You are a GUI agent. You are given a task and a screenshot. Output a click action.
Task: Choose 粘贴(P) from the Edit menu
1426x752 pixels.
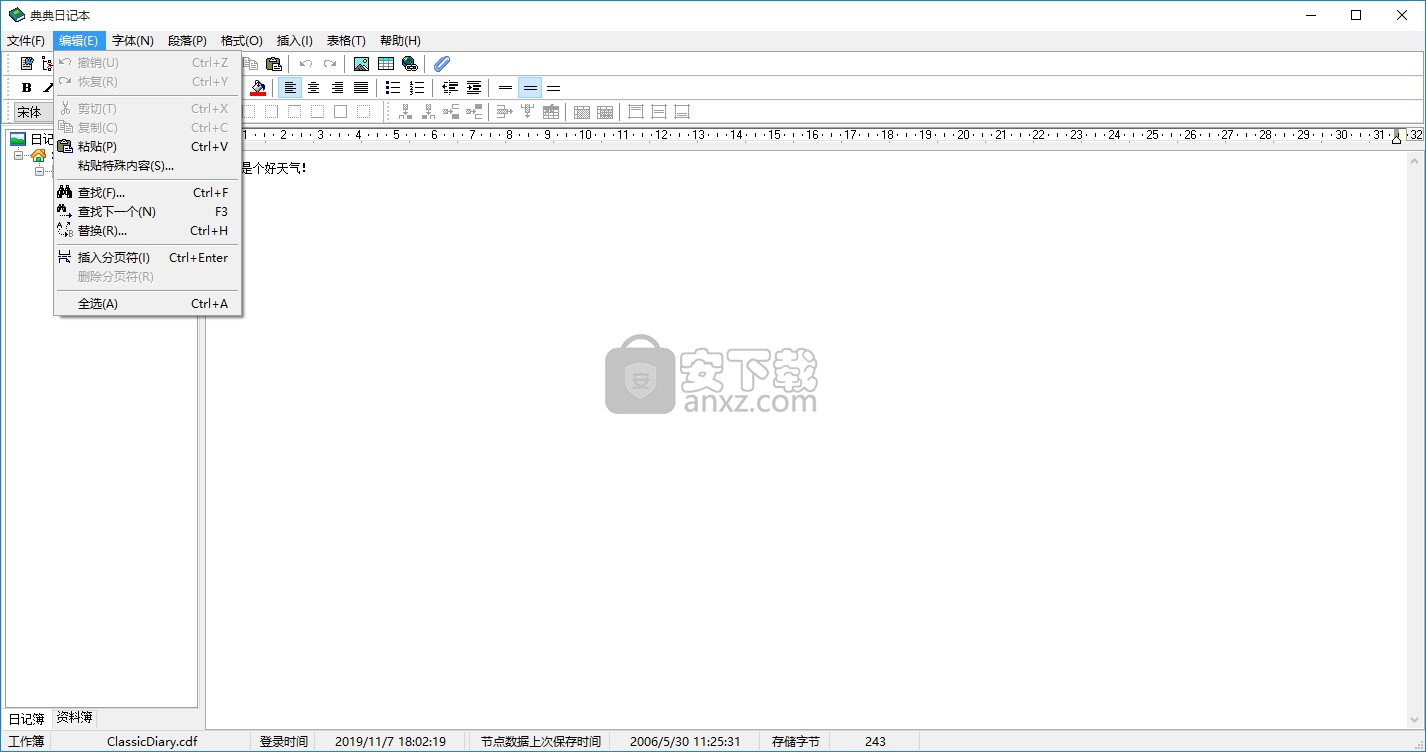pyautogui.click(x=147, y=146)
